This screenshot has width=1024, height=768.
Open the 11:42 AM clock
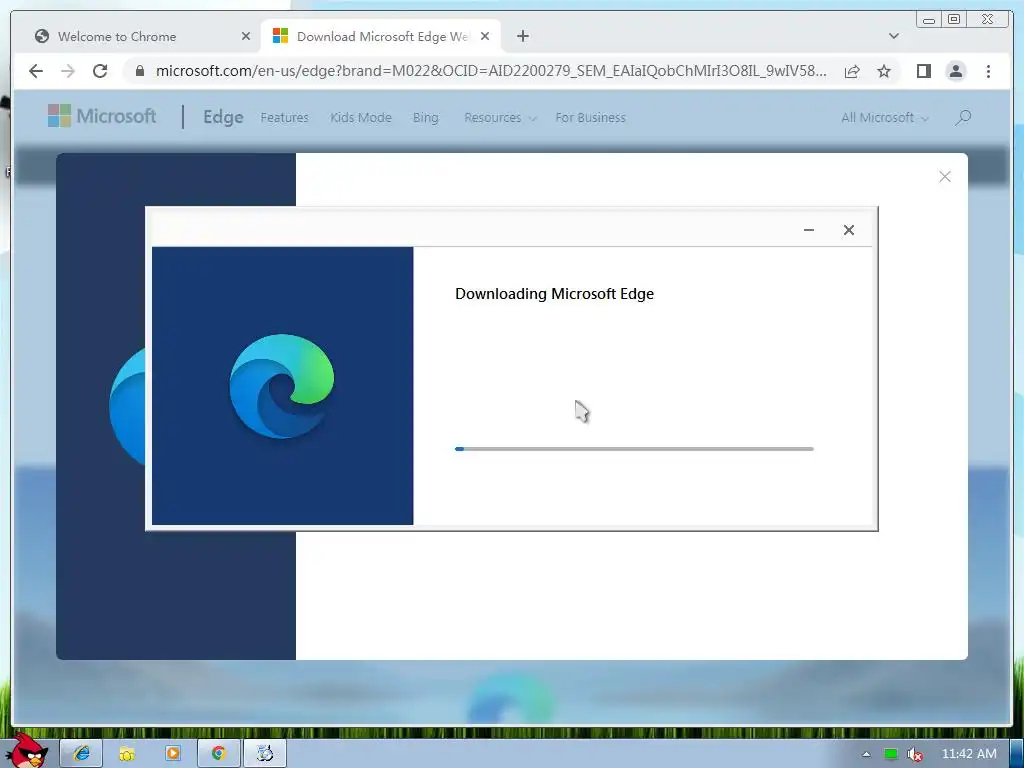(x=969, y=754)
